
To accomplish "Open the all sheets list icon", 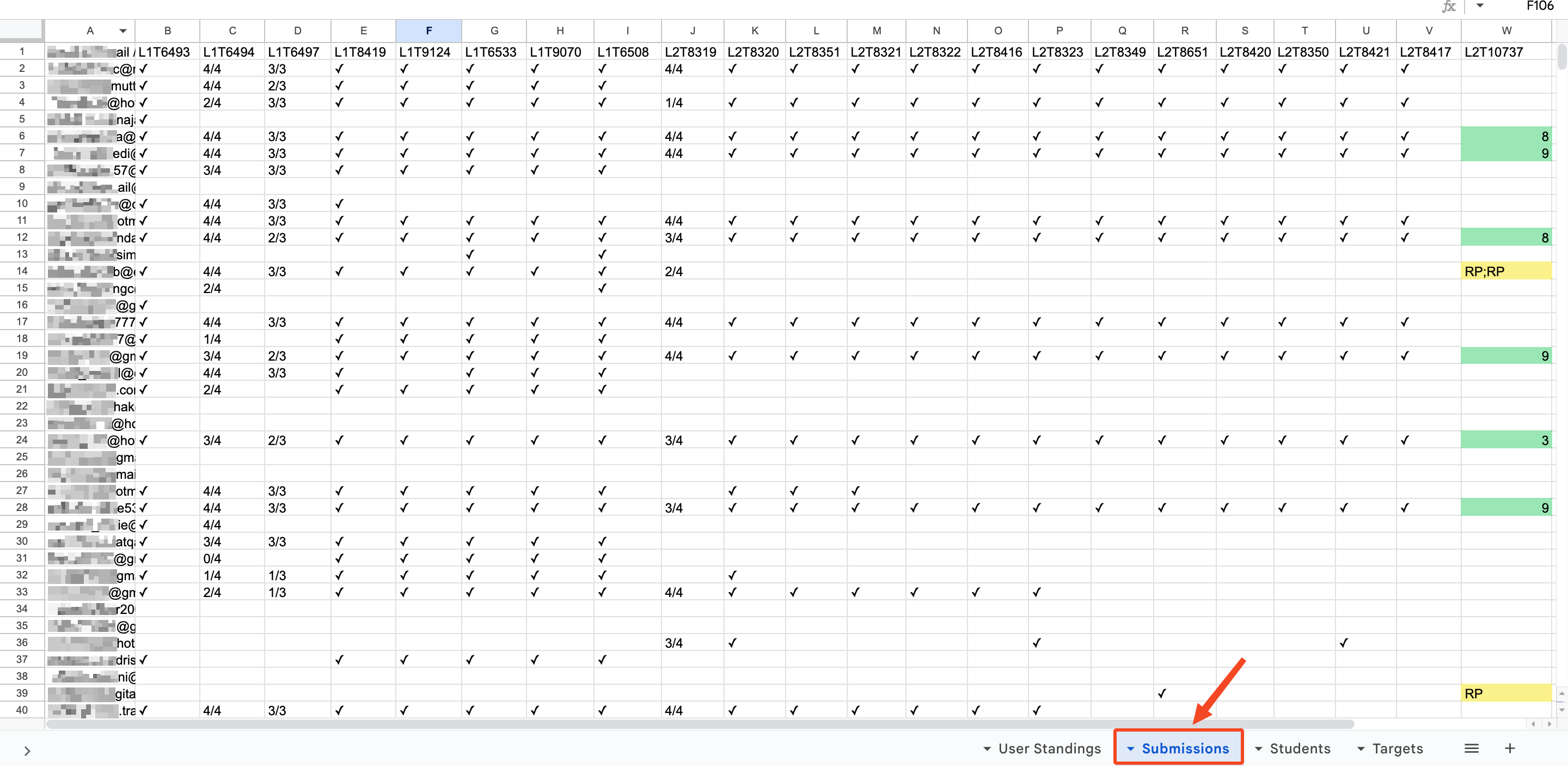I will coord(1471,748).
